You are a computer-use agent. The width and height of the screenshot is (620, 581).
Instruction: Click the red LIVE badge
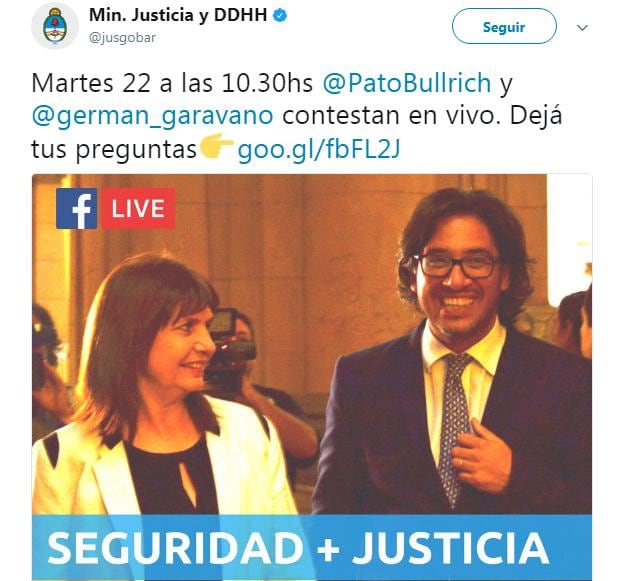click(x=138, y=208)
